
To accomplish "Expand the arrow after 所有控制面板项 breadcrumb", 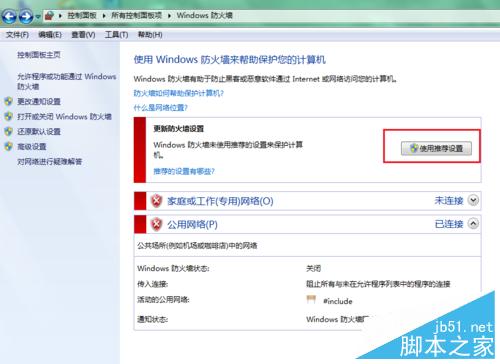I will pos(169,16).
